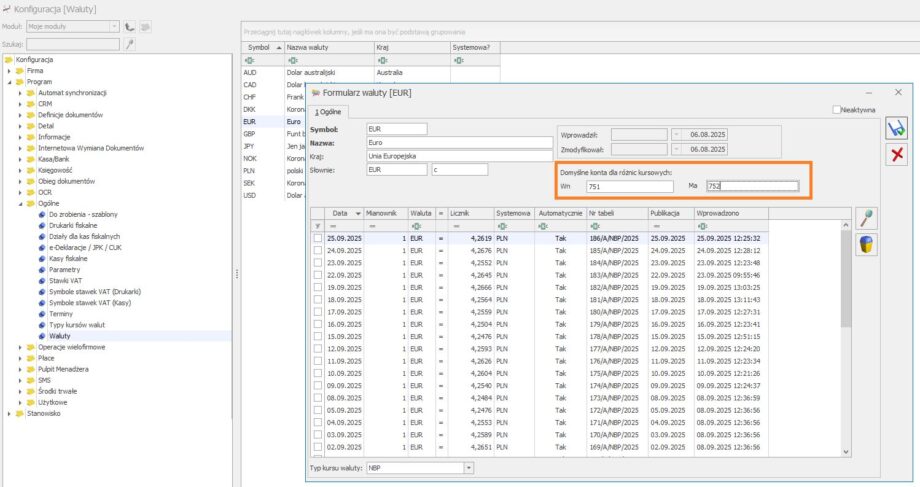
Task: Click the first icon right of Moduł dropdown
Action: (130, 26)
